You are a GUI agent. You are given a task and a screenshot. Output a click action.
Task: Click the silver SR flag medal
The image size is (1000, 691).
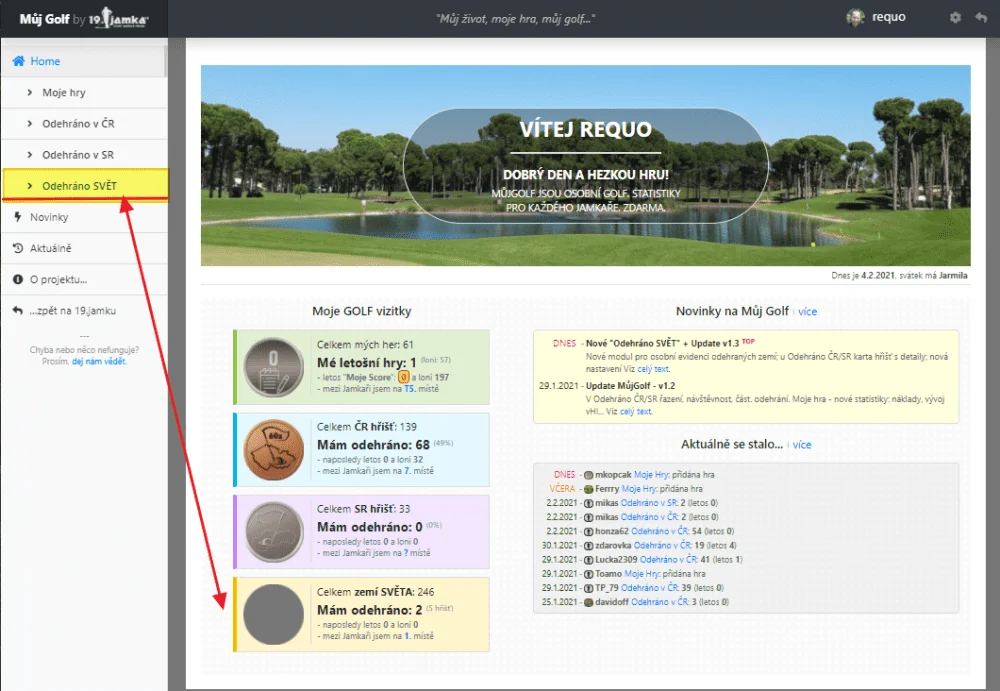coord(274,531)
